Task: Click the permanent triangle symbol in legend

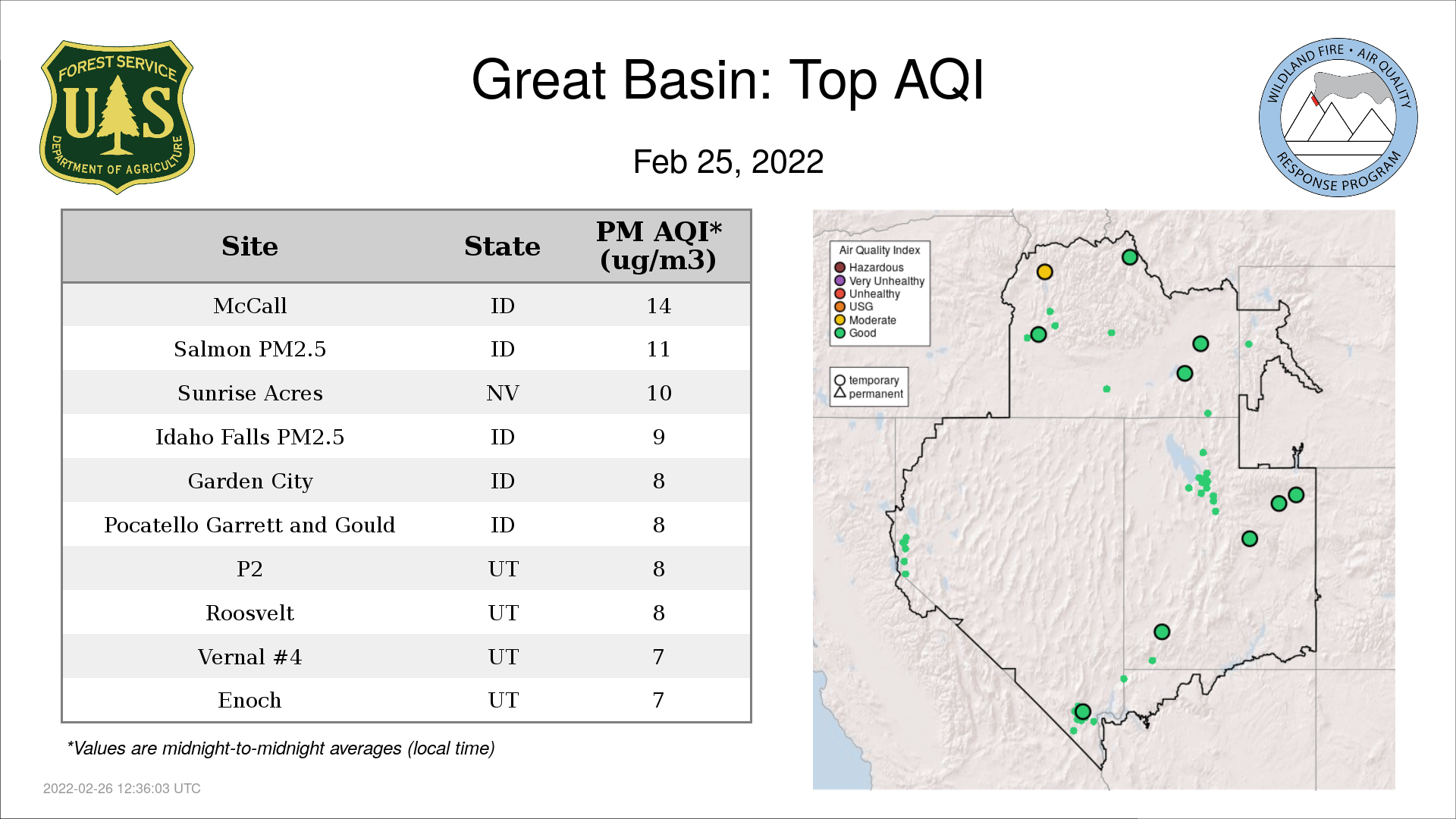Action: click(839, 393)
